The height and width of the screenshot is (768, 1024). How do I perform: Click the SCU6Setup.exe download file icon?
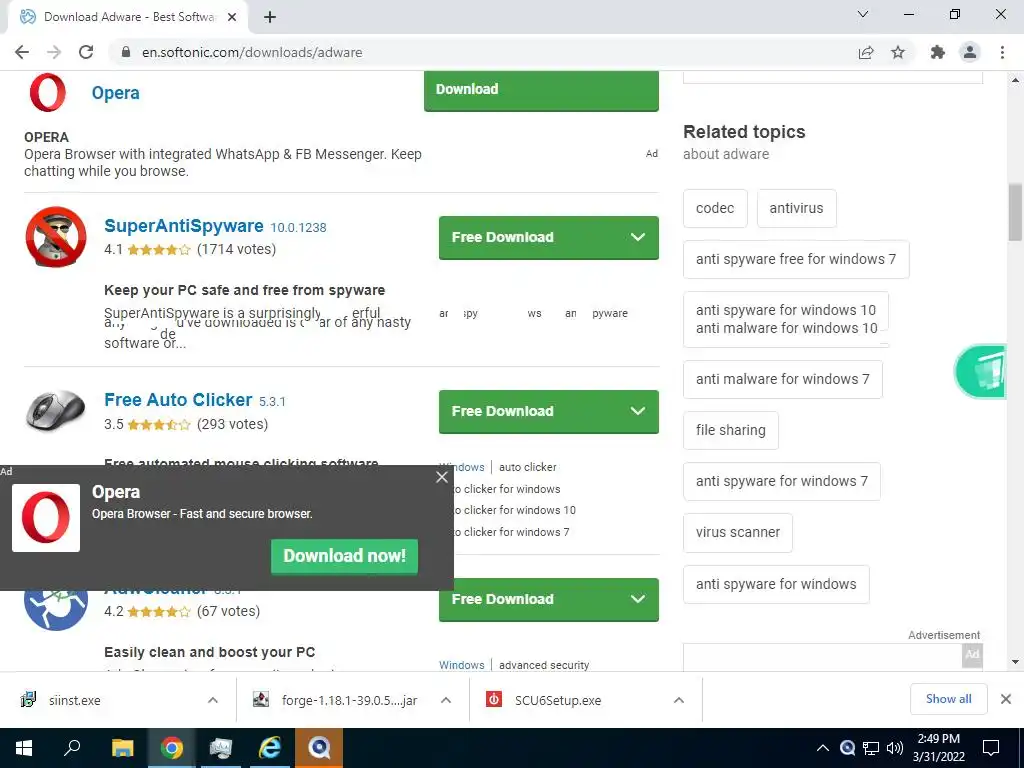[x=494, y=700]
